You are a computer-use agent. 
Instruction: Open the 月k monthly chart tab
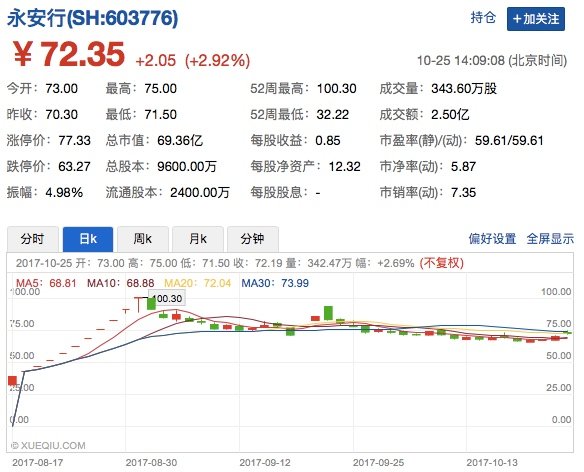coord(198,239)
